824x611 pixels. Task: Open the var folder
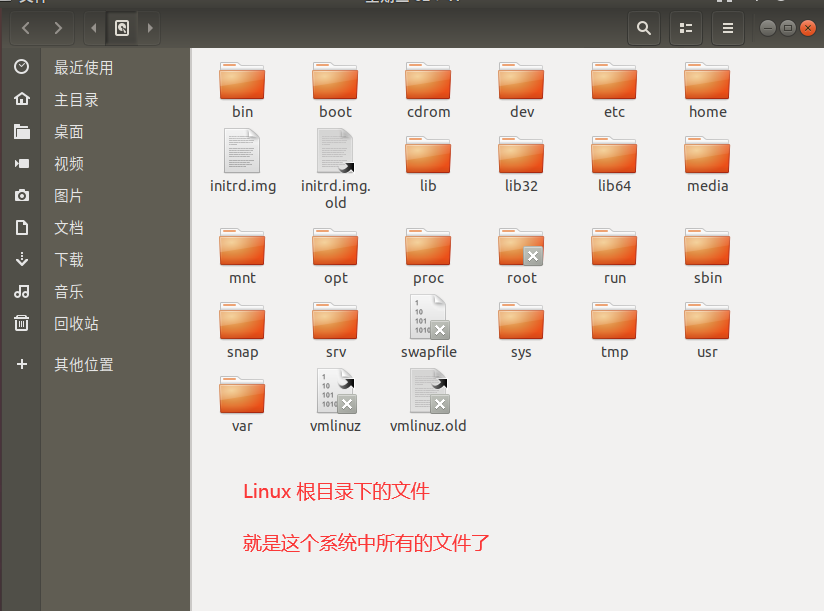(x=242, y=393)
